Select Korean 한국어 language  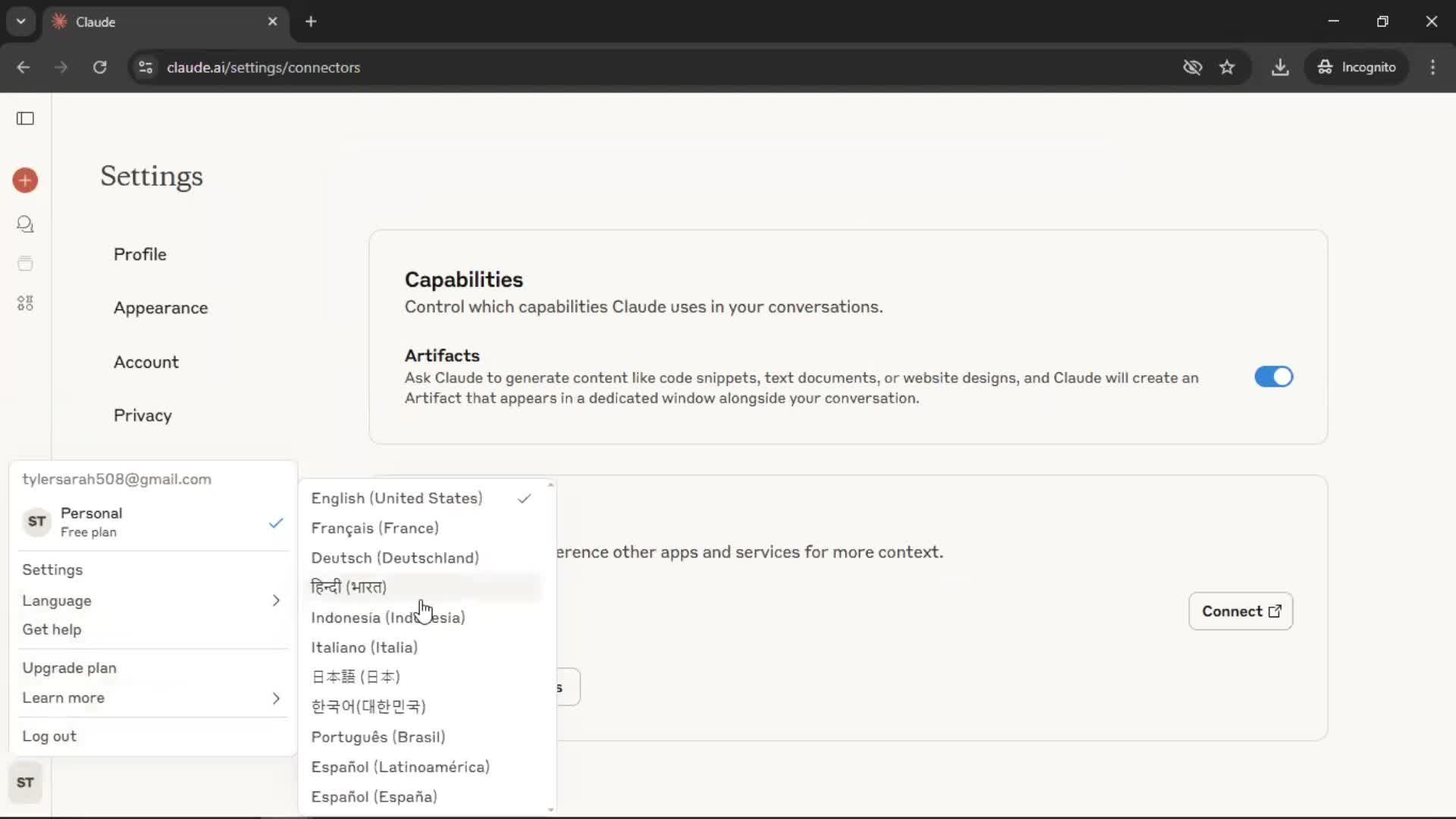pos(423,707)
